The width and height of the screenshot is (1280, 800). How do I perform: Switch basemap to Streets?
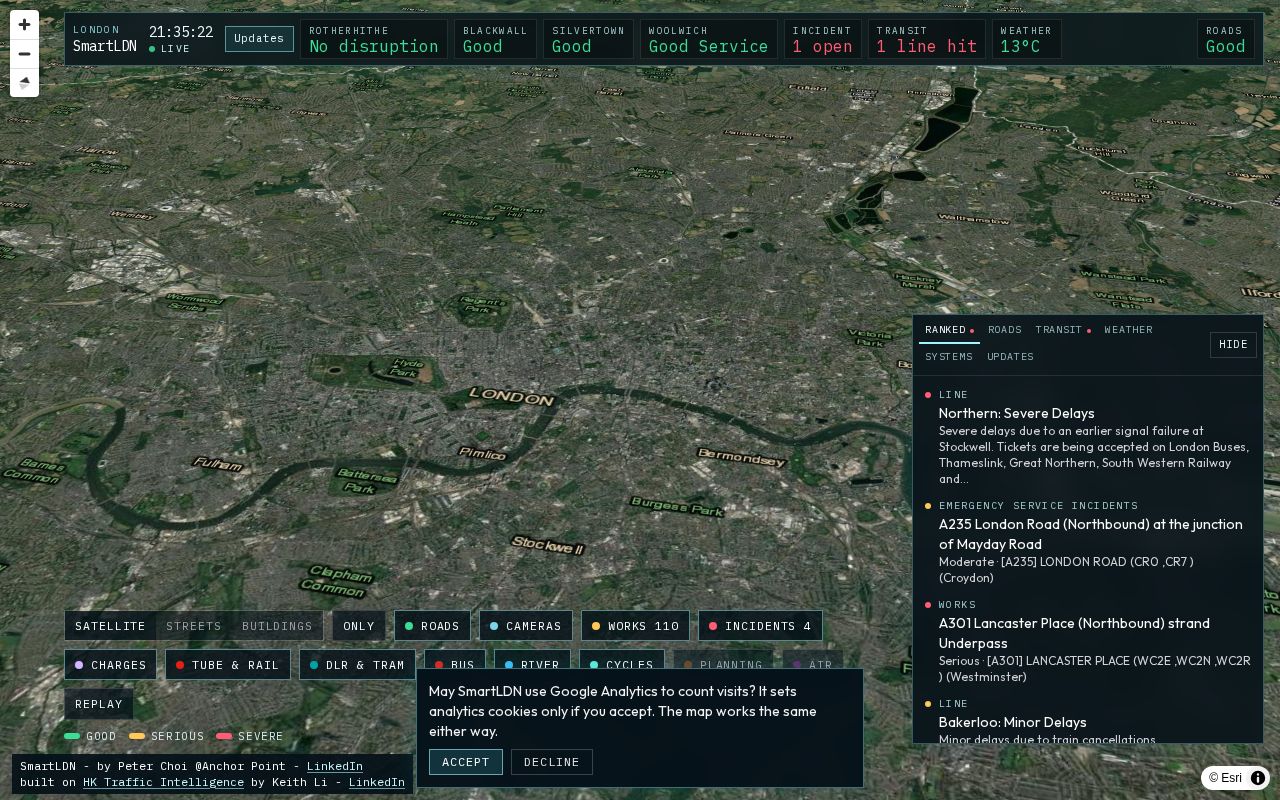pyautogui.click(x=194, y=626)
